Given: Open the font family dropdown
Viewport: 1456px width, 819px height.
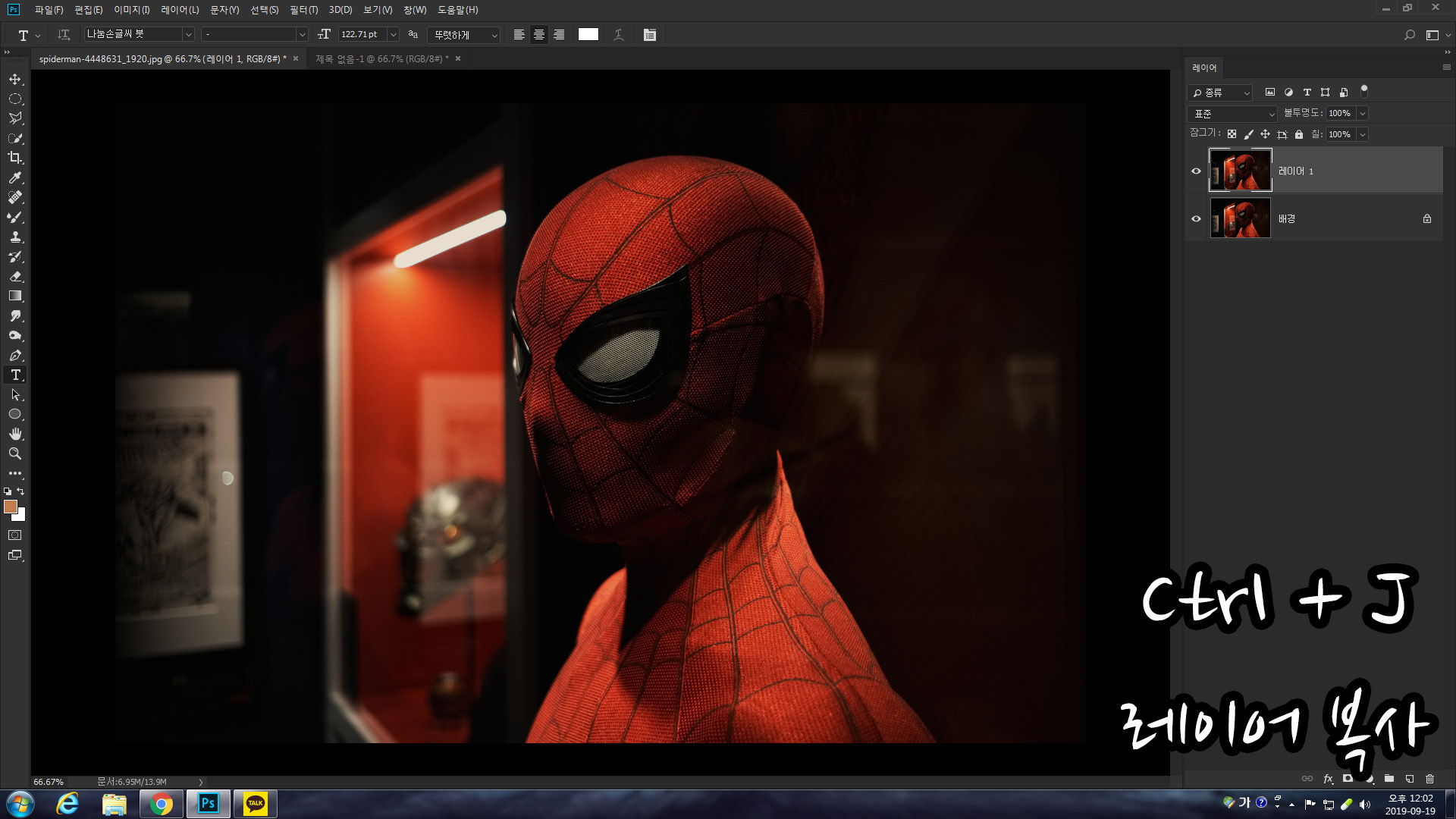Looking at the screenshot, I should pos(188,35).
